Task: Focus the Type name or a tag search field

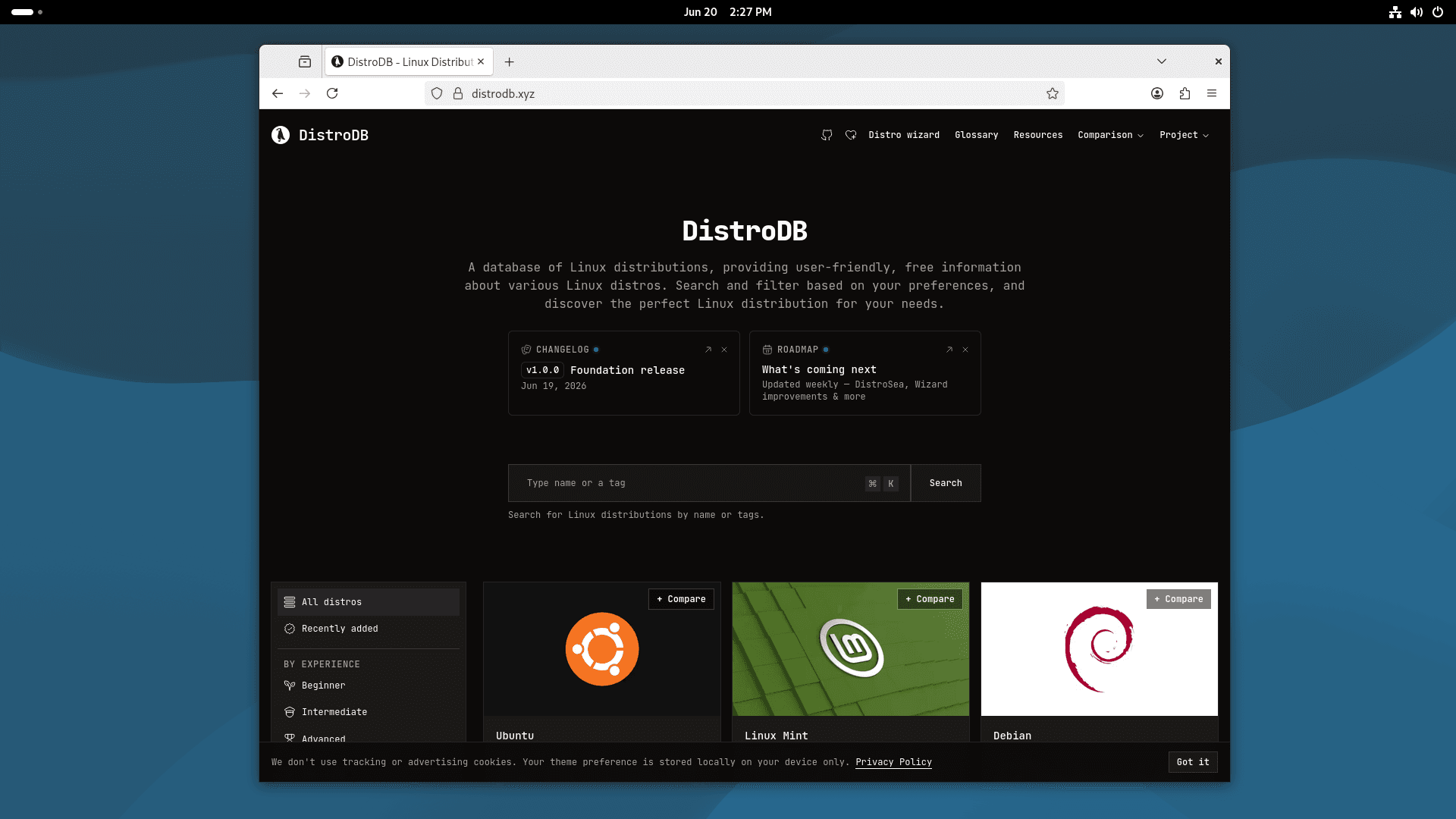Action: 709,483
